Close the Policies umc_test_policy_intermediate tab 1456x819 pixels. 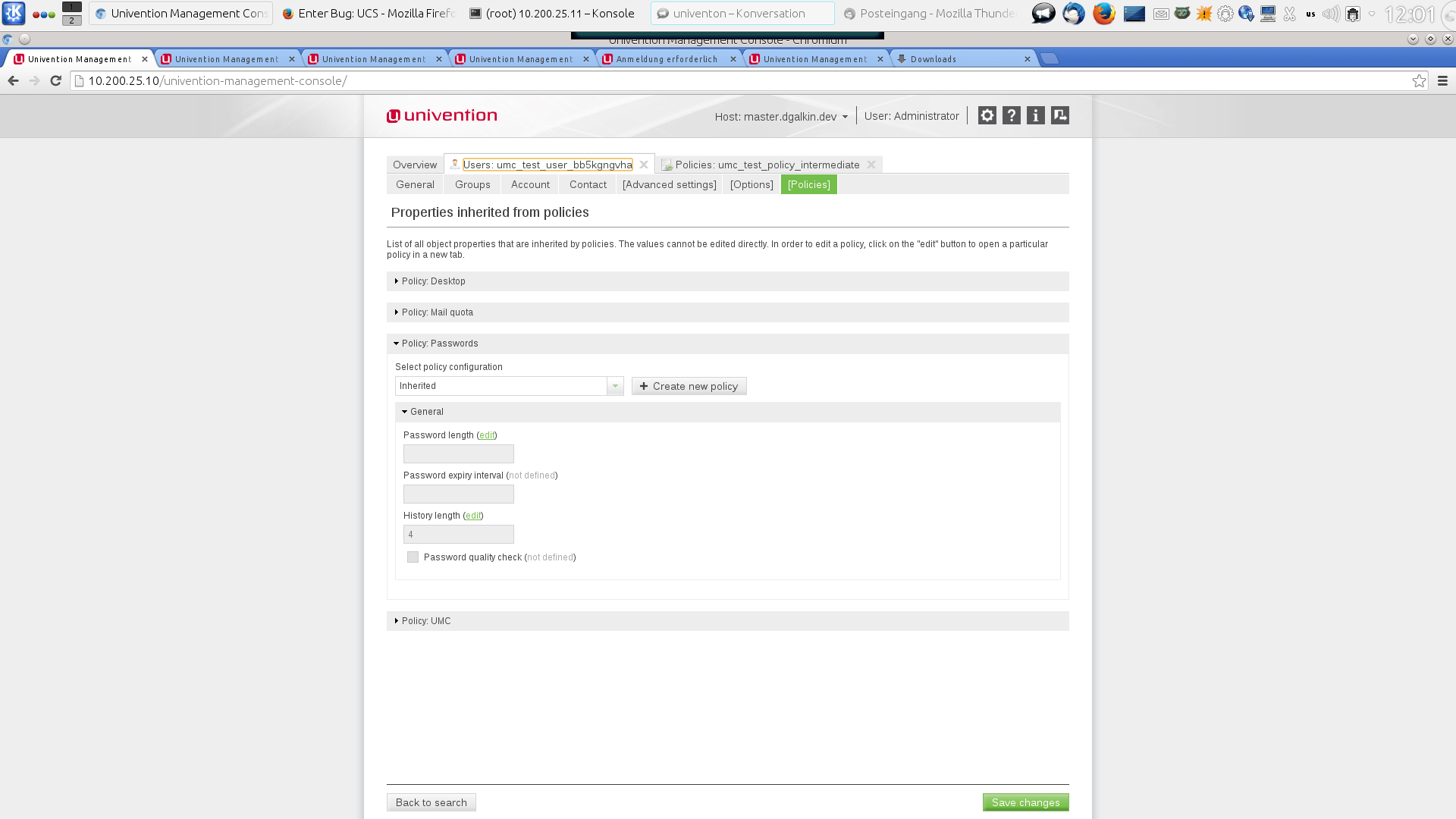click(871, 165)
